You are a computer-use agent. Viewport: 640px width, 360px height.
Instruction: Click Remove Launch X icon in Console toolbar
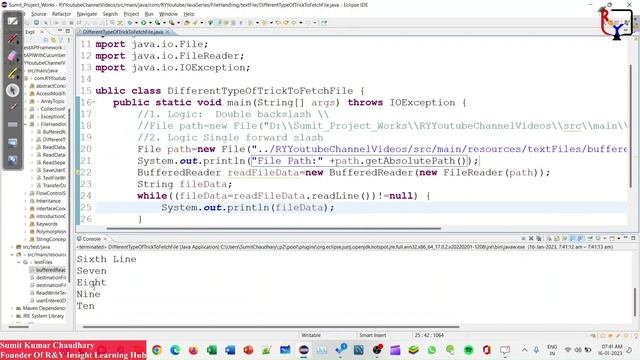coord(531,238)
